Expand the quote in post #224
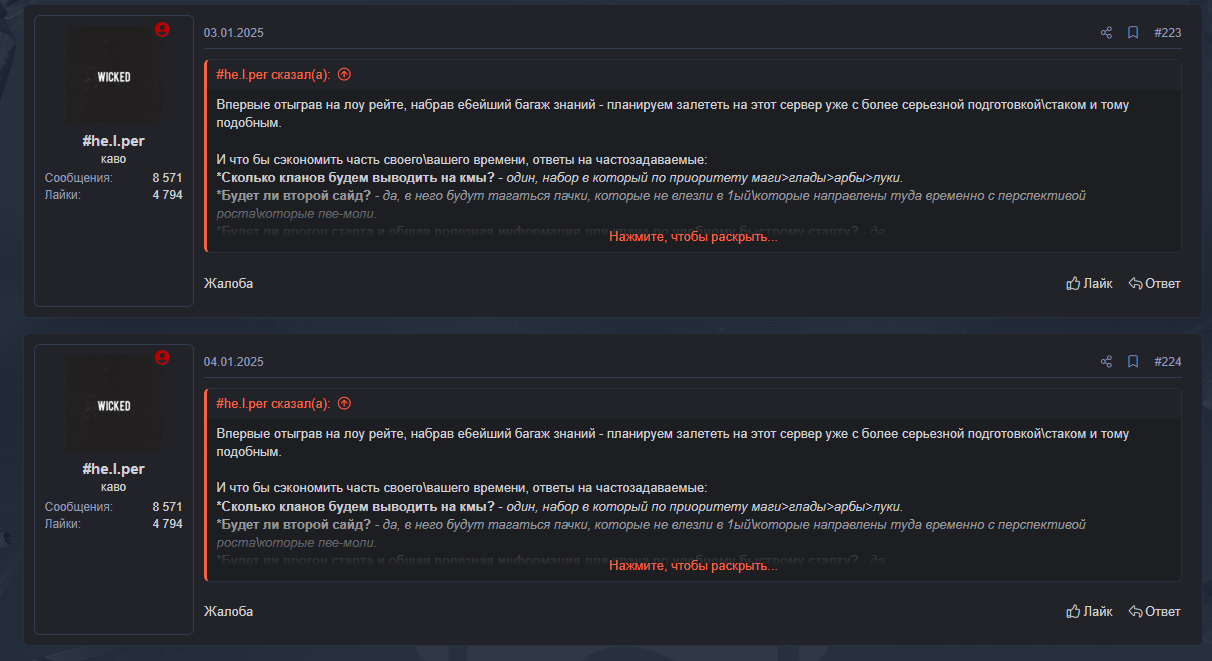This screenshot has width=1212, height=661. (693, 566)
